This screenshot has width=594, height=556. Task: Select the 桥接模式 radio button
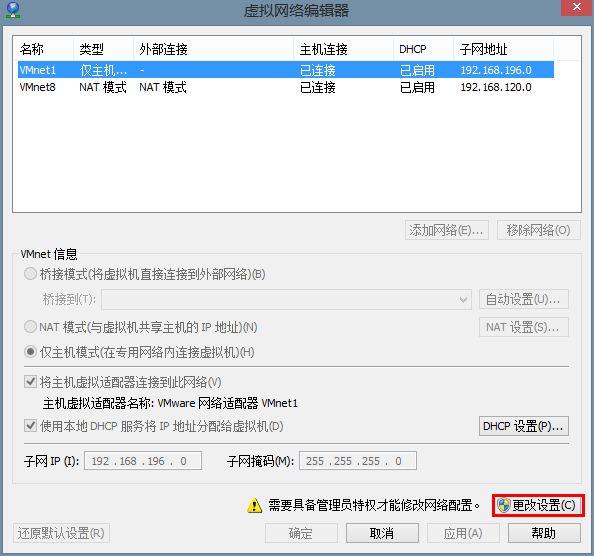click(30, 274)
